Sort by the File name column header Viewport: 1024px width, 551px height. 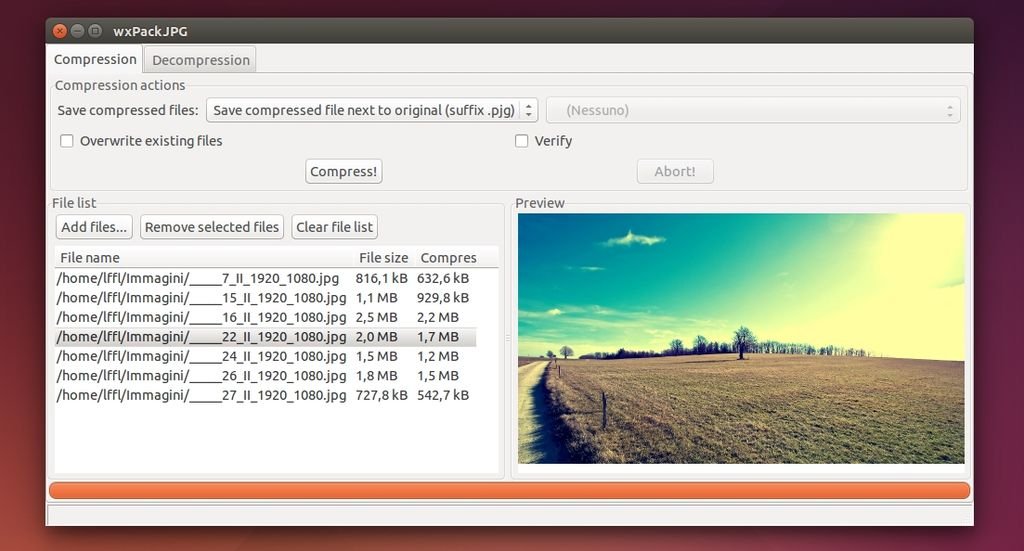pos(204,258)
